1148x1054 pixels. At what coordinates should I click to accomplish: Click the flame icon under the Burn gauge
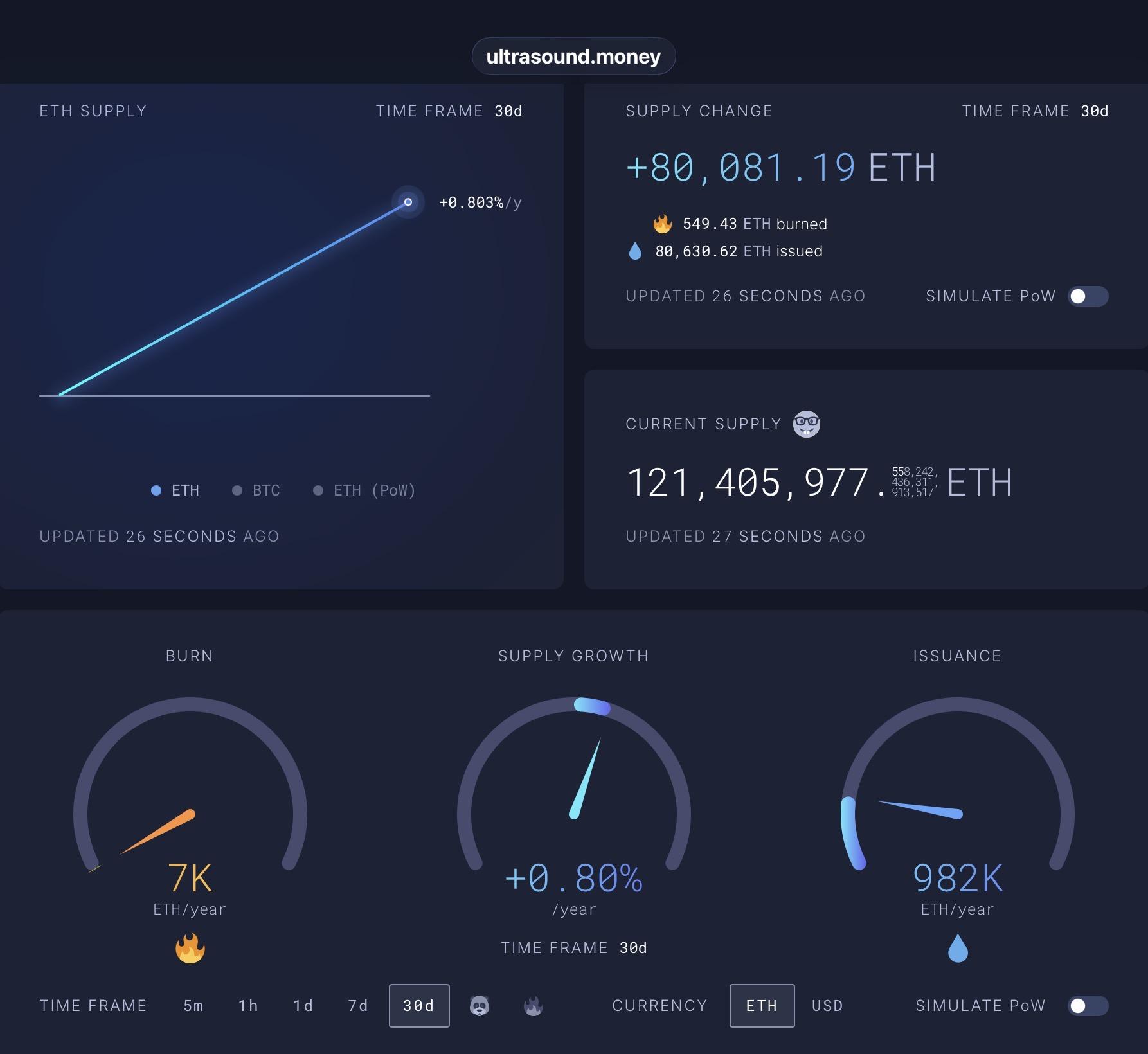click(x=190, y=949)
